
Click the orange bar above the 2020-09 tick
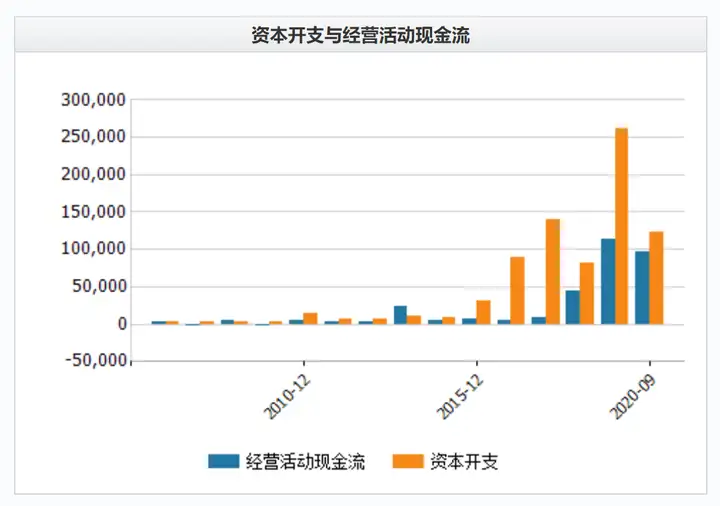656,278
